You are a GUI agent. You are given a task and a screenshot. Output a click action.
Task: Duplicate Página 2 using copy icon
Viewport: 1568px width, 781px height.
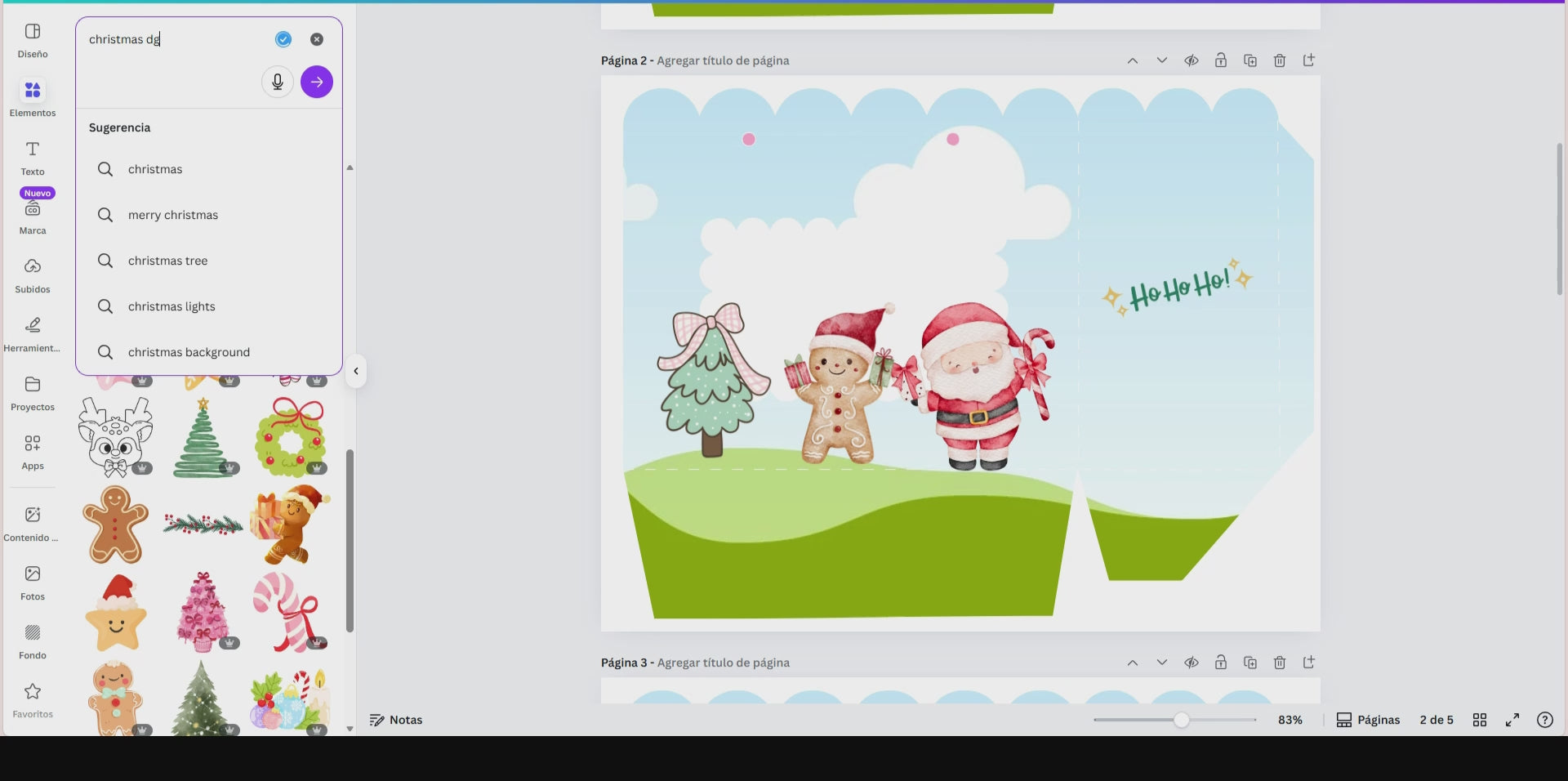1250,60
